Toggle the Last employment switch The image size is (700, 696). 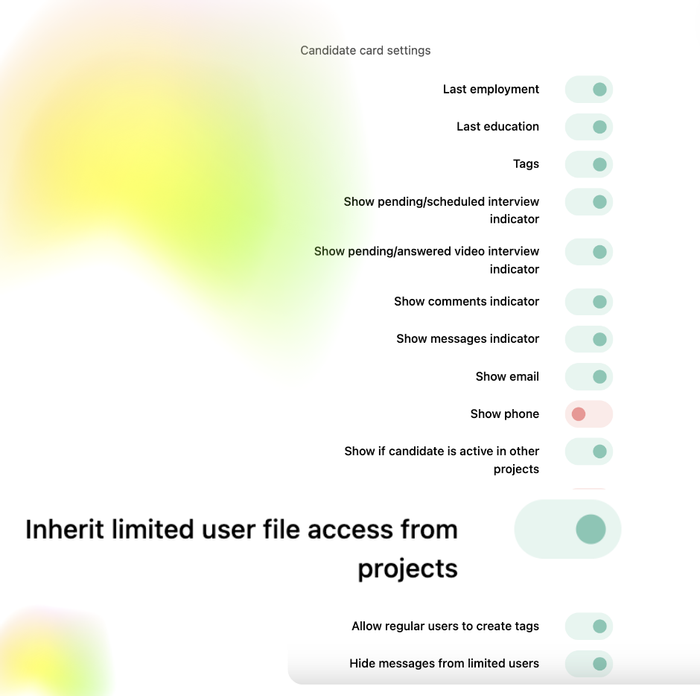588,90
